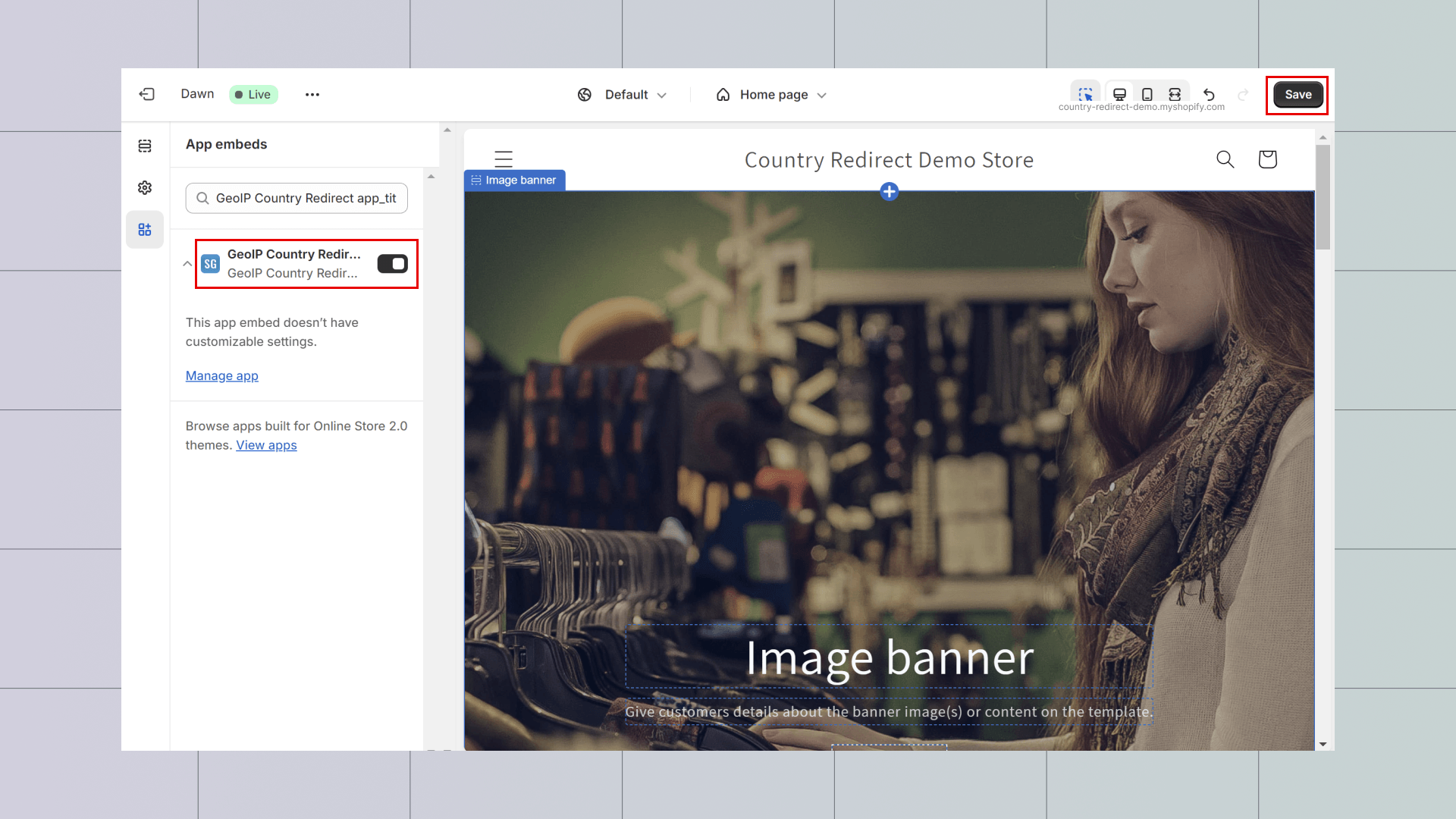Screen dimensions: 1456x819
Task: Disable the GeoIP Country Redirect embed toggle
Action: coord(392,264)
